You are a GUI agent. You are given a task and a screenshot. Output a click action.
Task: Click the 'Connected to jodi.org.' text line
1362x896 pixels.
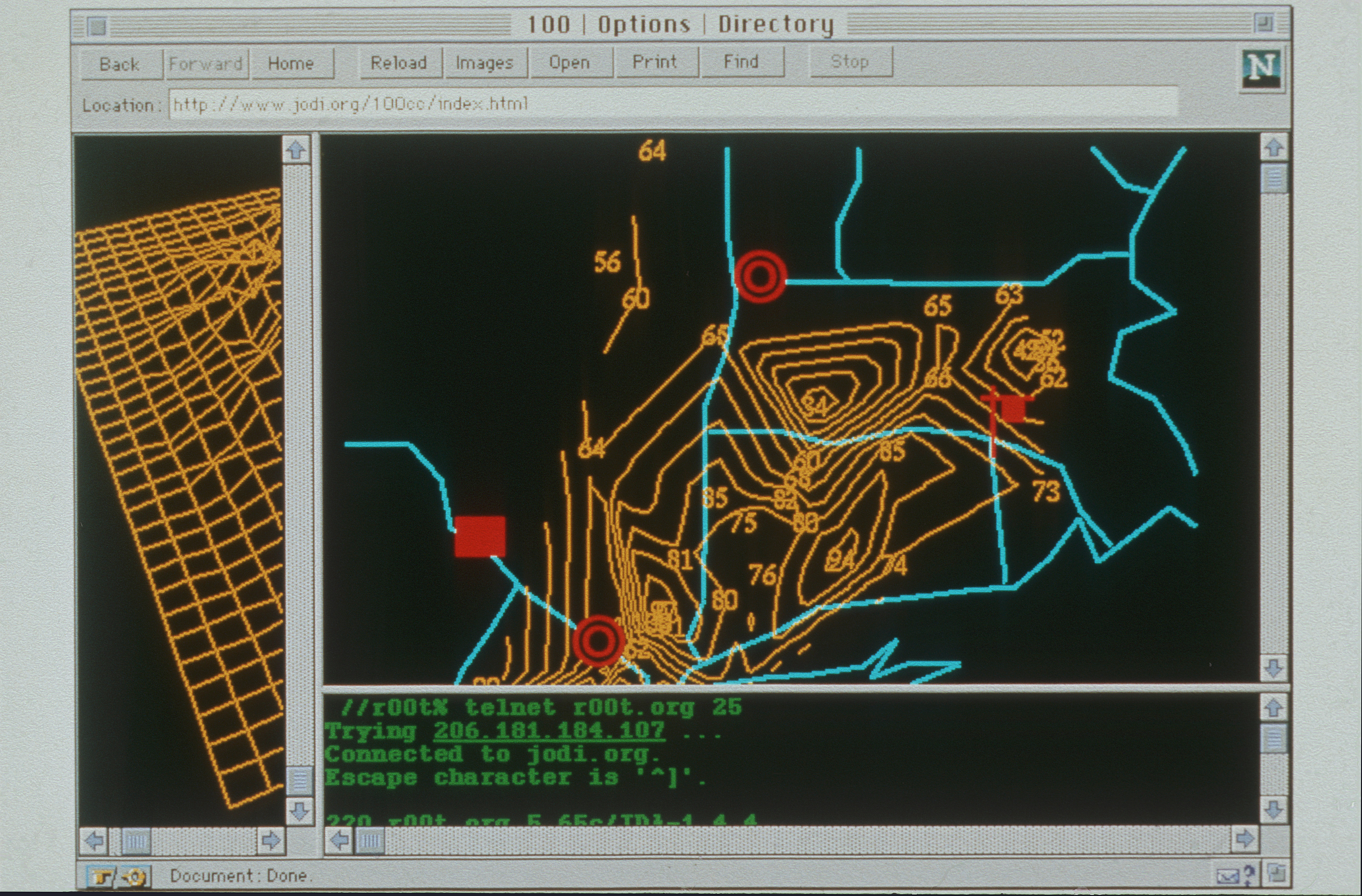click(x=492, y=755)
